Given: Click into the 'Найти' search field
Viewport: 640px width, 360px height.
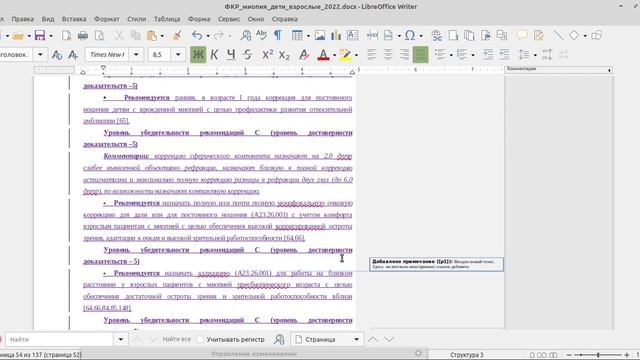Looking at the screenshot, I should [60, 339].
